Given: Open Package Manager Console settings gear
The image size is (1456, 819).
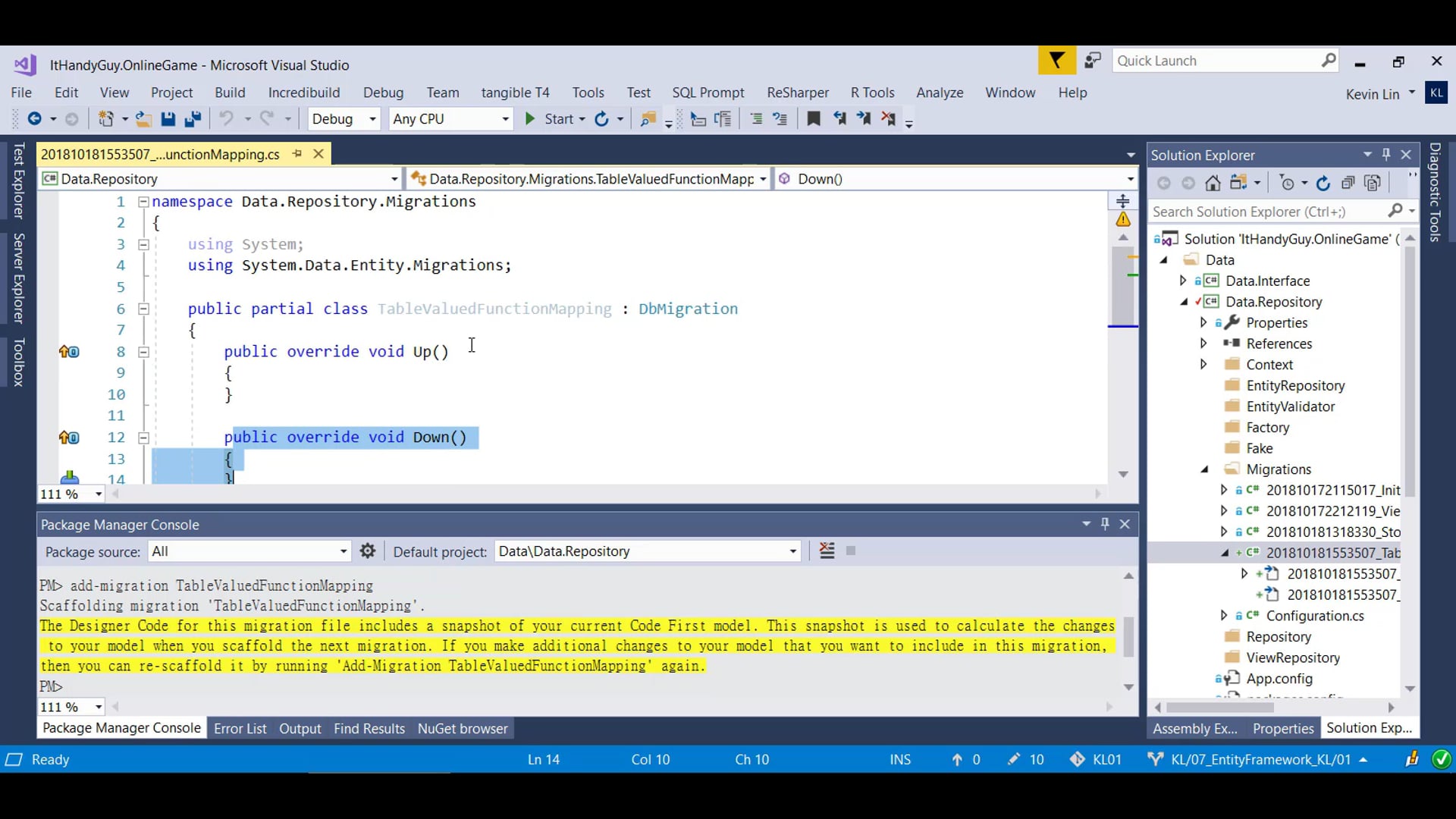Looking at the screenshot, I should pyautogui.click(x=368, y=551).
